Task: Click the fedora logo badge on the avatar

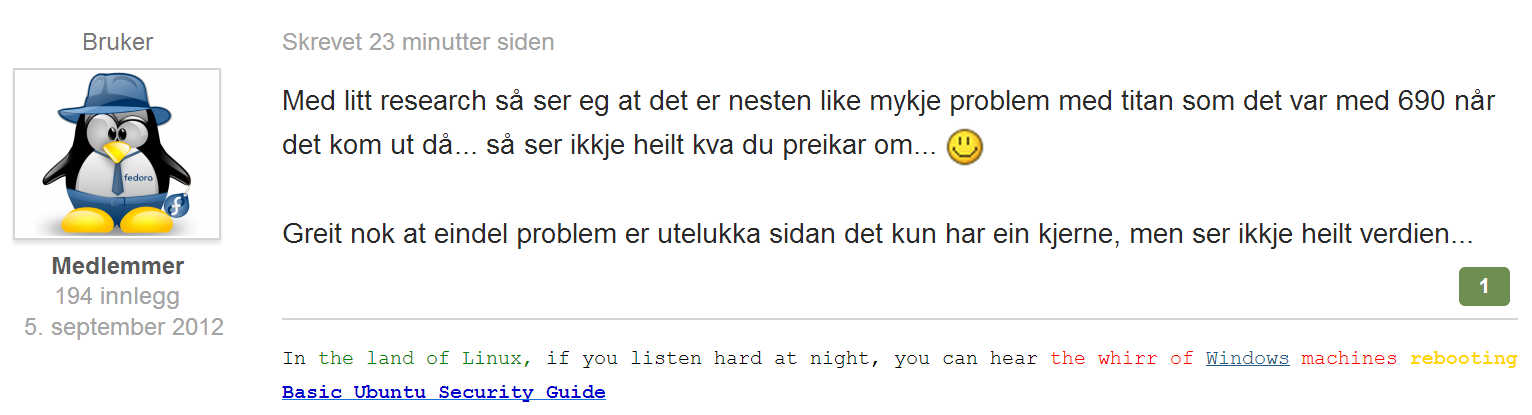Action: (175, 206)
